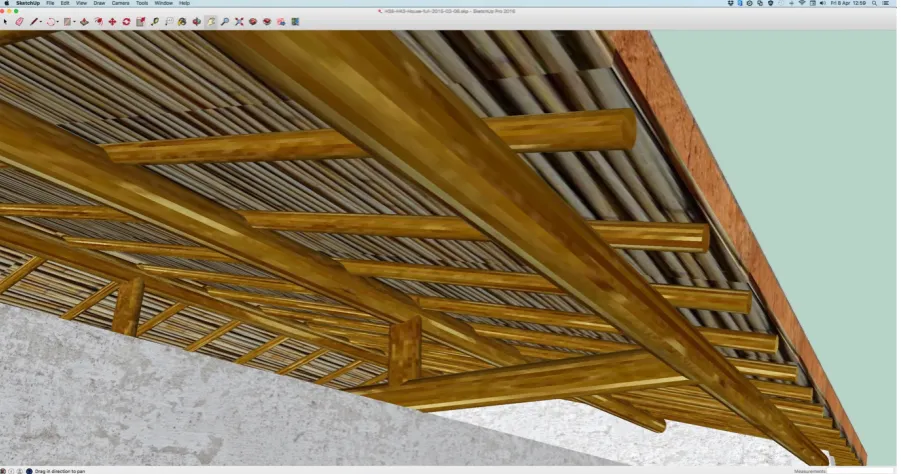The width and height of the screenshot is (901, 474).
Task: Click the Send to LayOut icon
Action: 281,22
